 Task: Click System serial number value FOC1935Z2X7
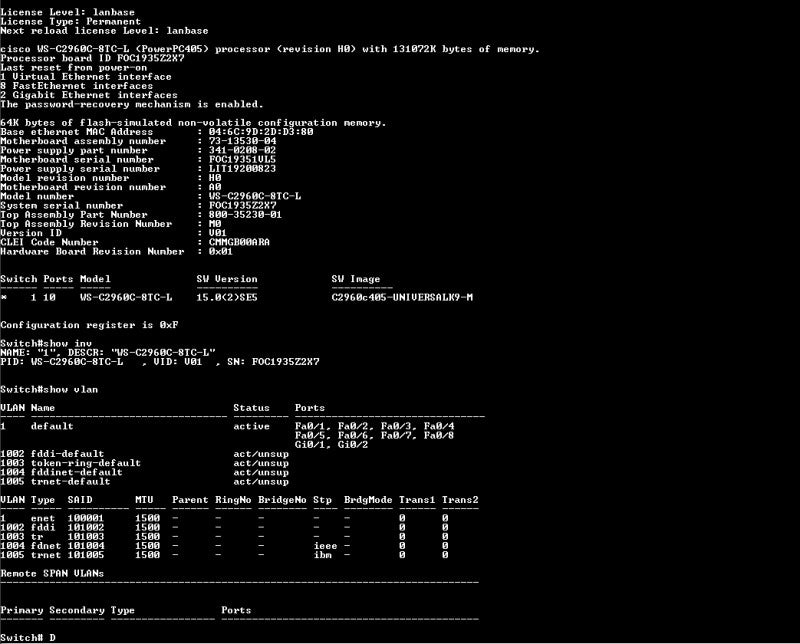click(x=242, y=205)
